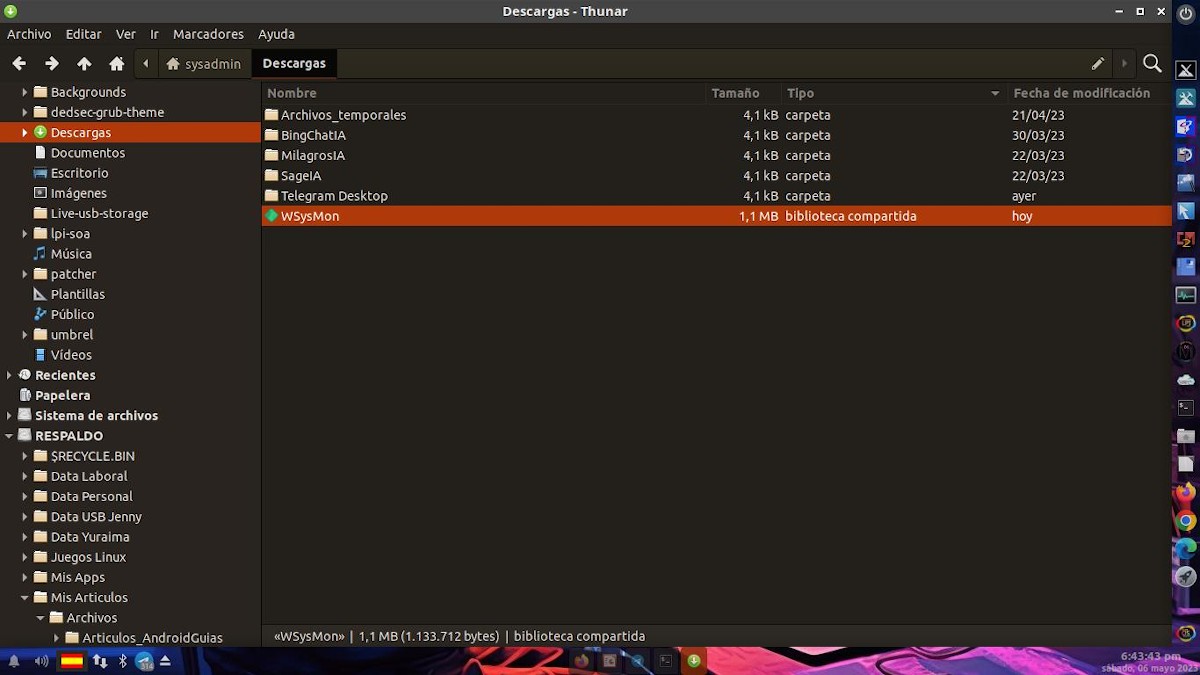This screenshot has height=675, width=1200.
Task: Click the Spanish flag keyboard layout indicator
Action: click(72, 661)
